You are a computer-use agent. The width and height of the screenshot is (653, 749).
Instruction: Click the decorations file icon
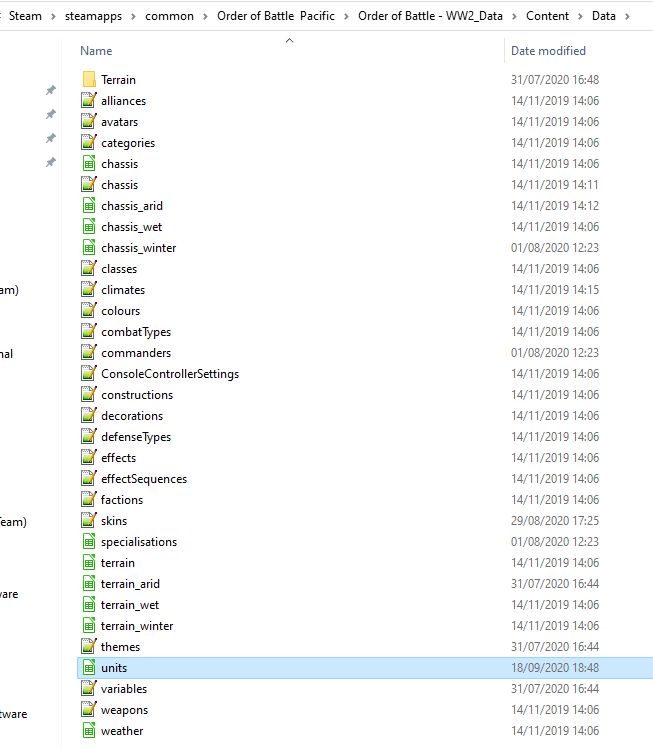tap(89, 416)
